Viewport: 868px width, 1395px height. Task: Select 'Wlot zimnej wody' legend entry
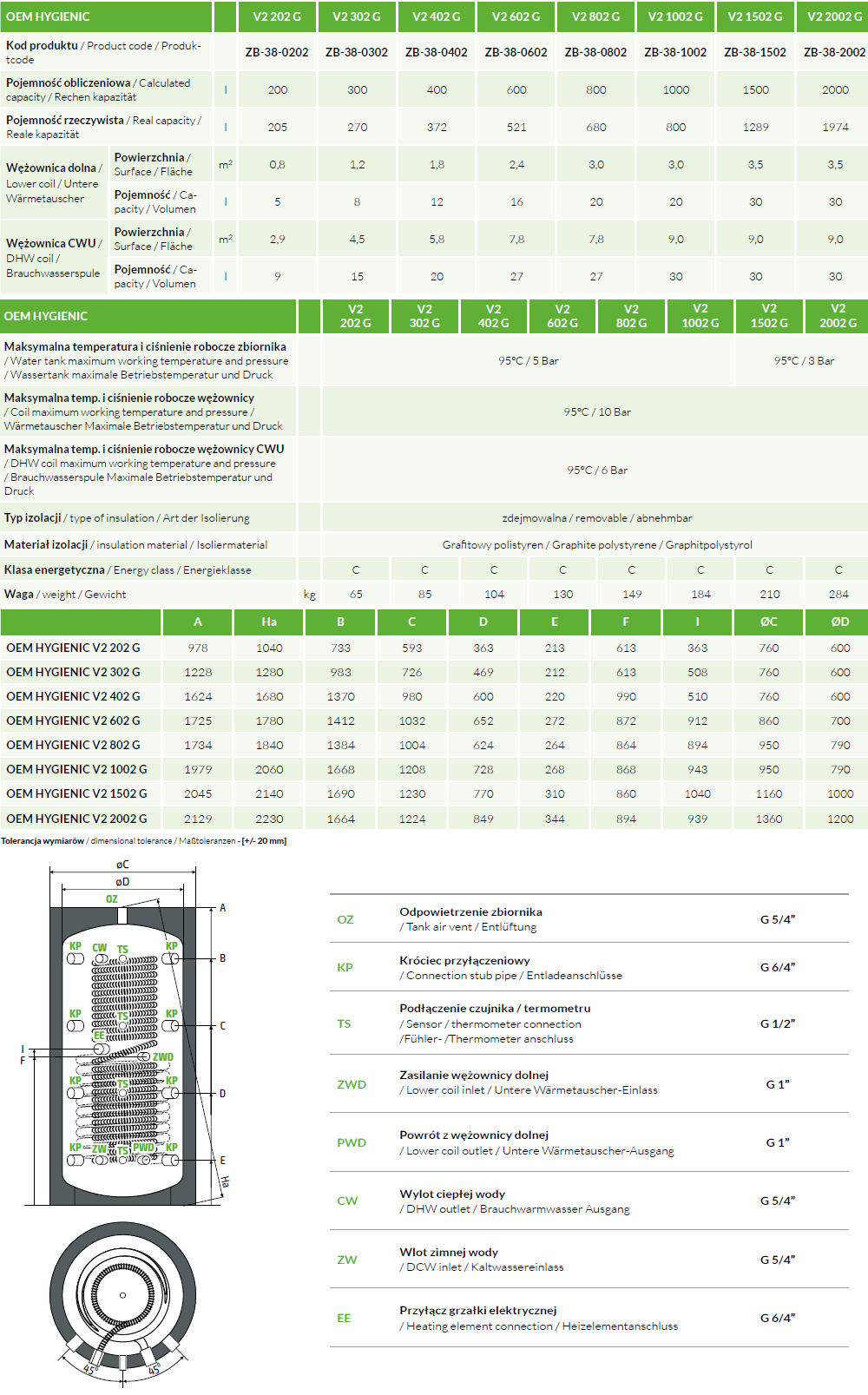482,1260
